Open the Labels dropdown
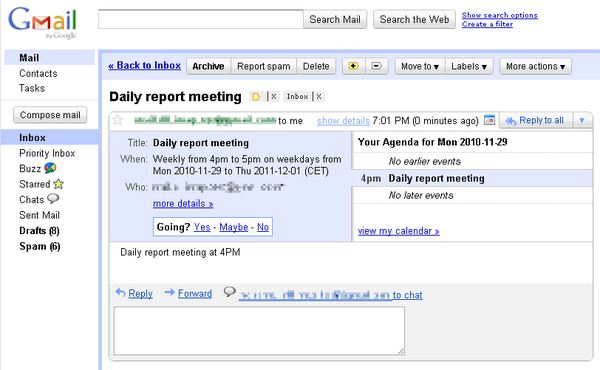600x370 pixels. point(469,66)
